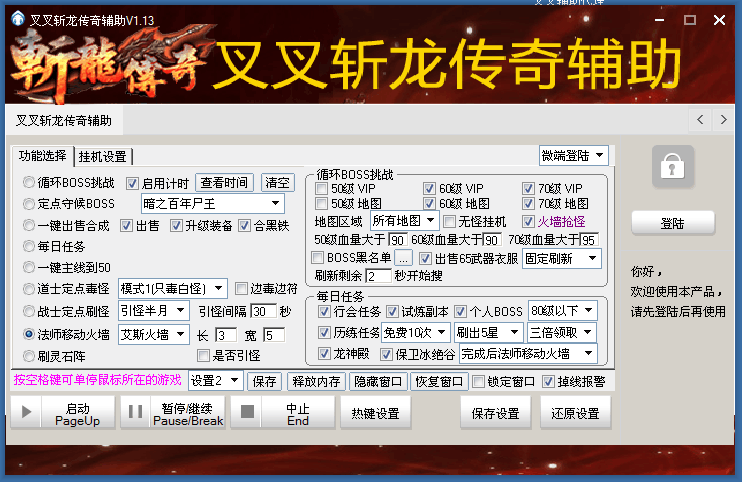Open the 完成后法师移动火墙 dropdown
The height and width of the screenshot is (482, 742).
point(528,354)
